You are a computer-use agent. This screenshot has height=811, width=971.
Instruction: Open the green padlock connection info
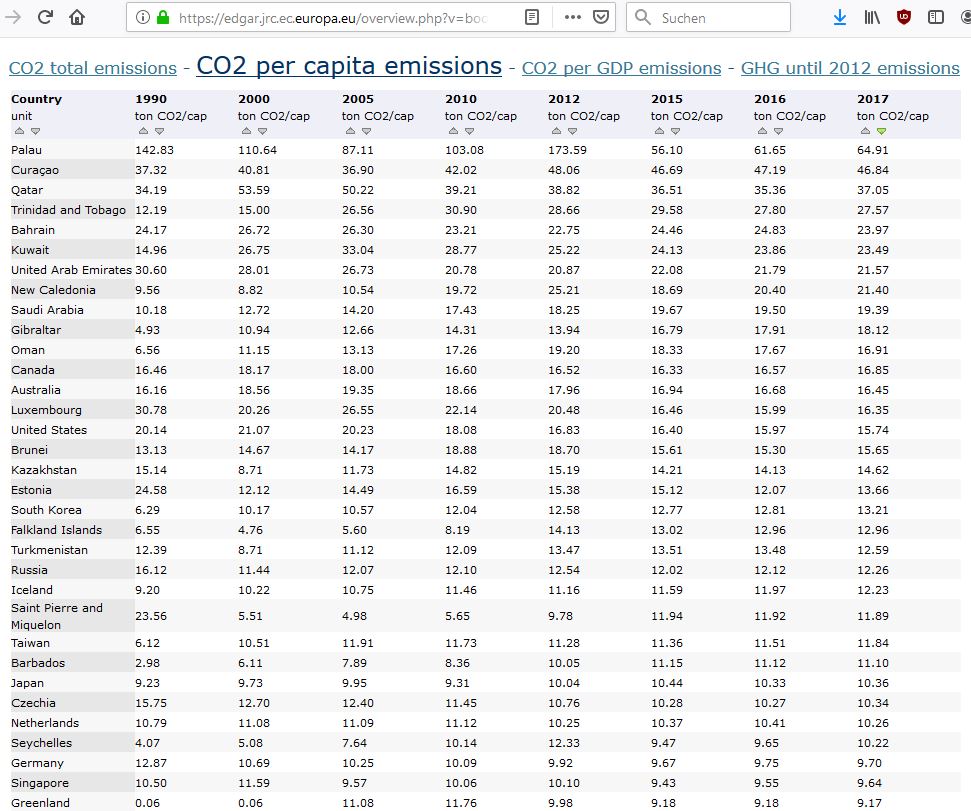click(163, 17)
